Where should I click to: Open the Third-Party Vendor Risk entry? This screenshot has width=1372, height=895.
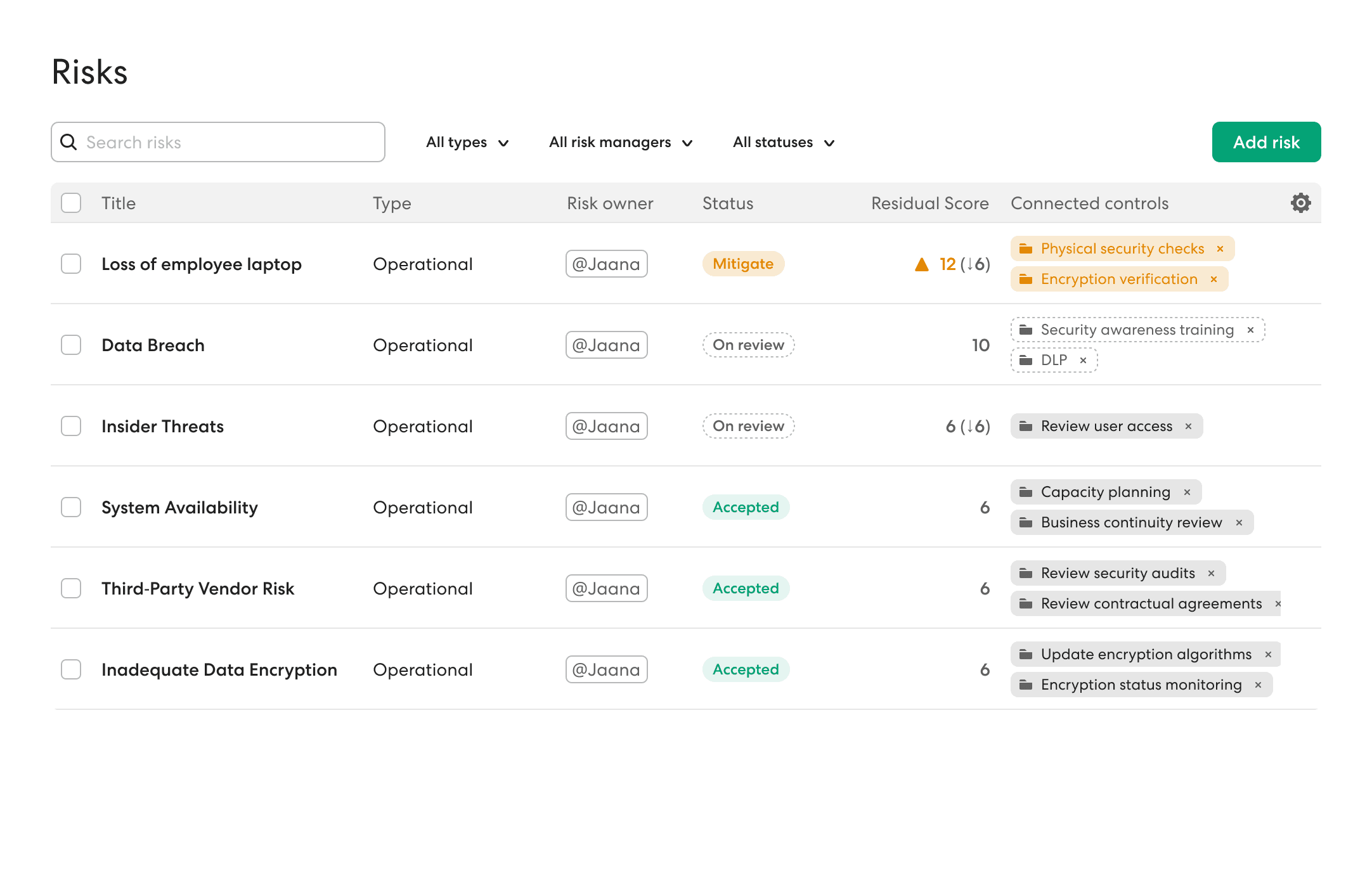198,589
